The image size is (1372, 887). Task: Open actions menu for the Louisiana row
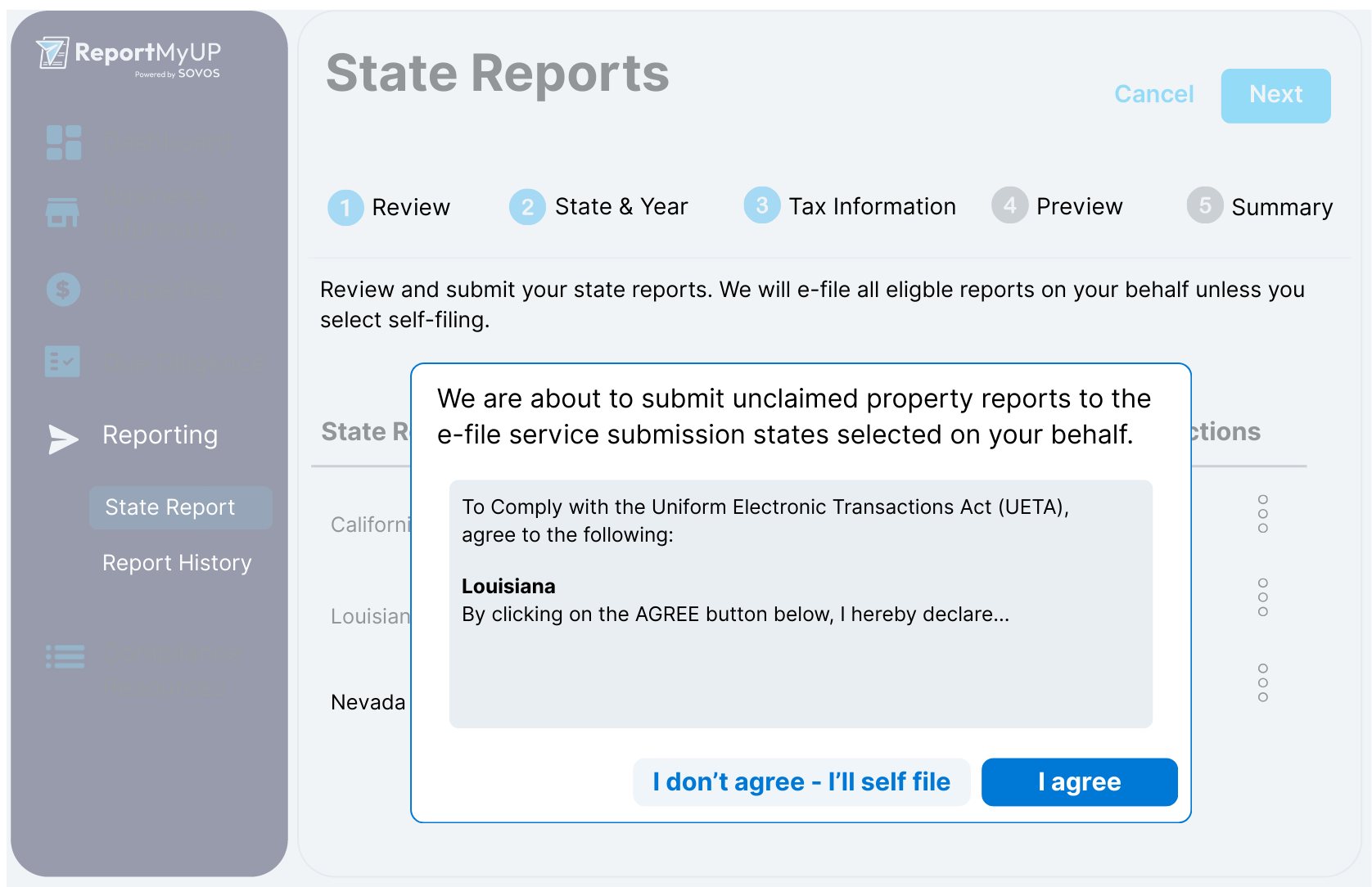(x=1262, y=597)
